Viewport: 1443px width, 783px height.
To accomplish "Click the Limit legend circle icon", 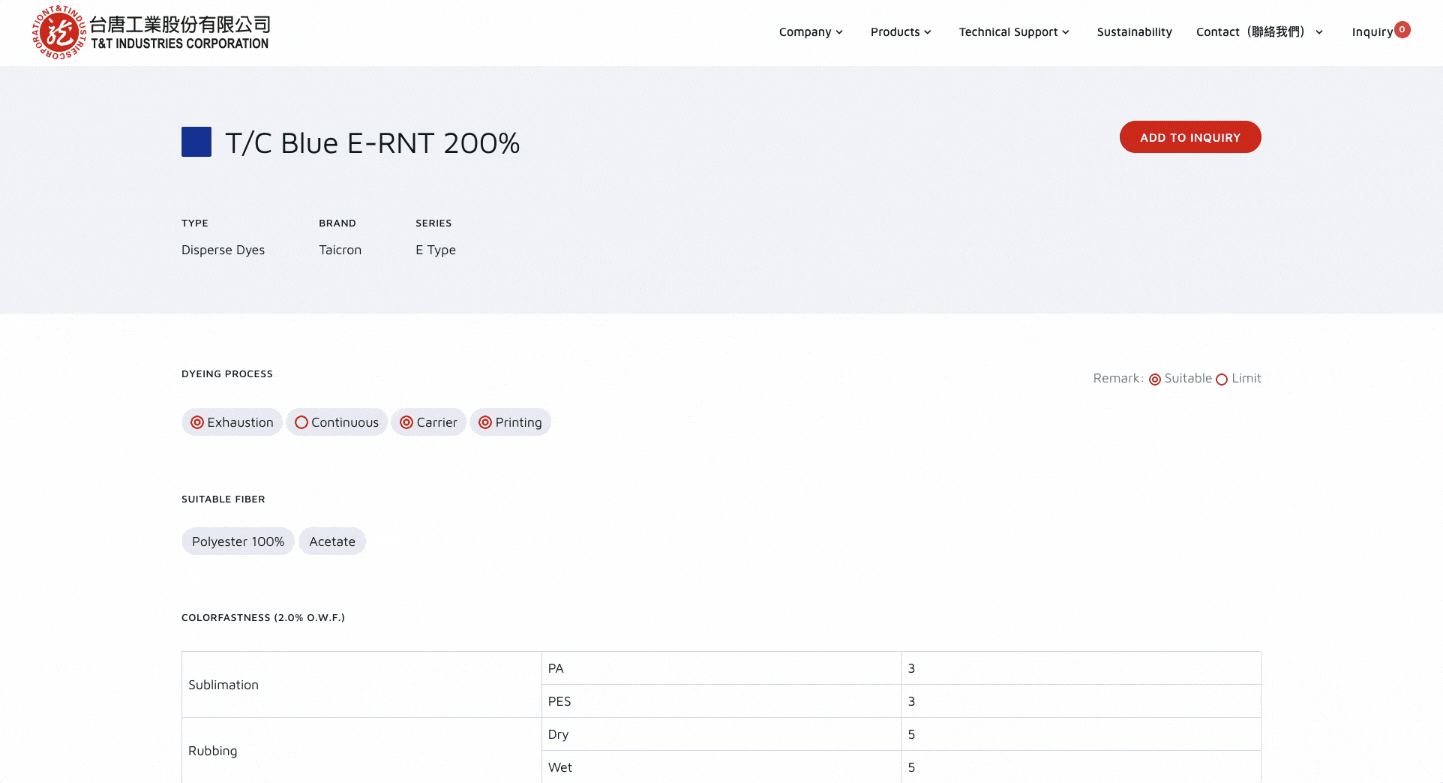I will click(x=1222, y=379).
